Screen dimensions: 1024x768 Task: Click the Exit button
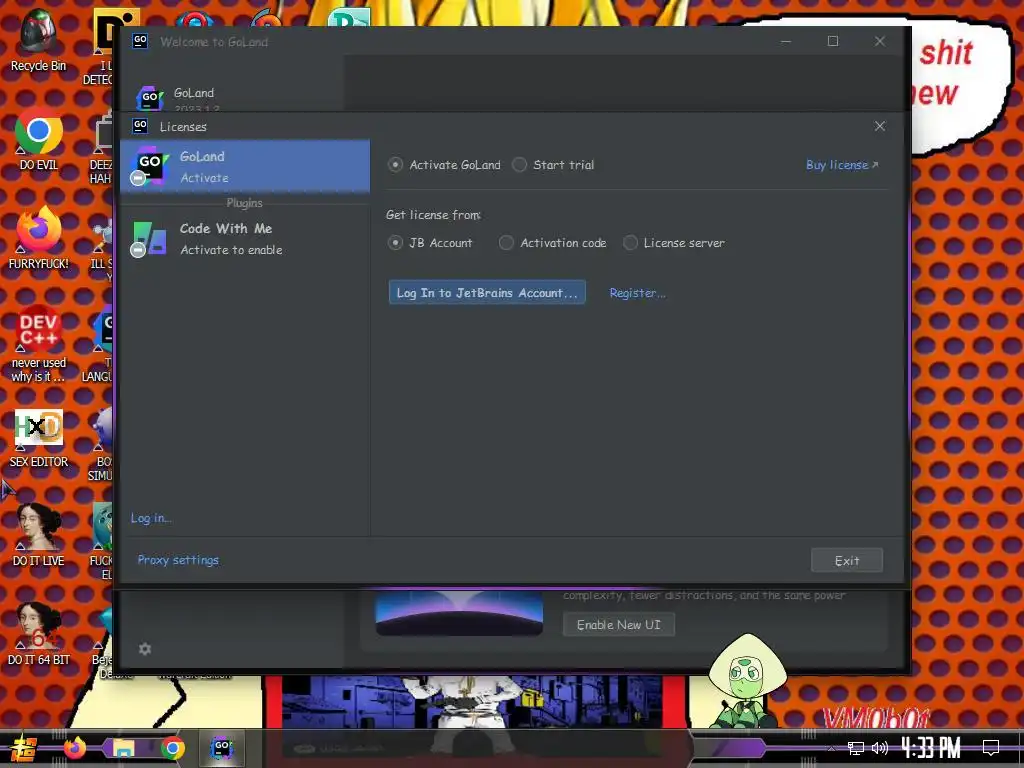(847, 560)
